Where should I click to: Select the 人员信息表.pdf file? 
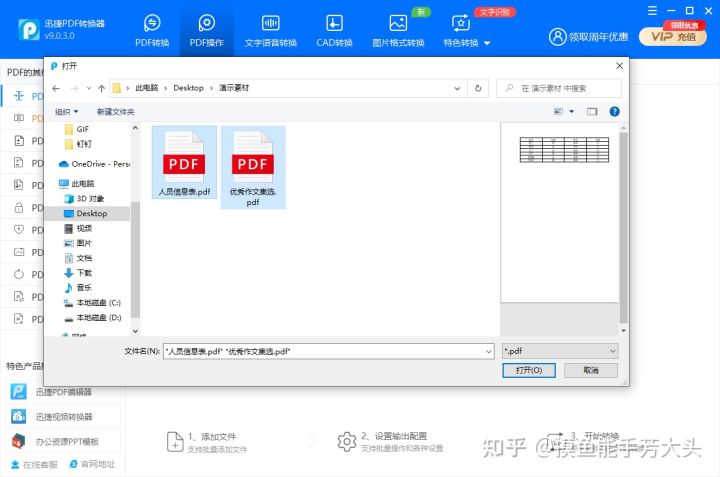pos(184,163)
